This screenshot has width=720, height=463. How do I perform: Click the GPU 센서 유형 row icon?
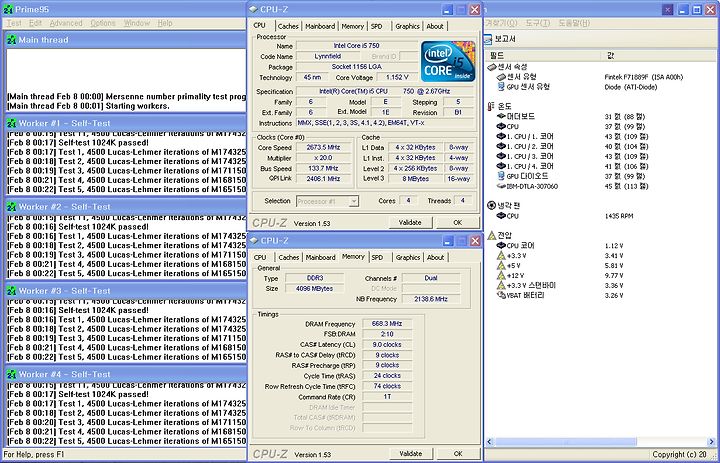click(501, 87)
